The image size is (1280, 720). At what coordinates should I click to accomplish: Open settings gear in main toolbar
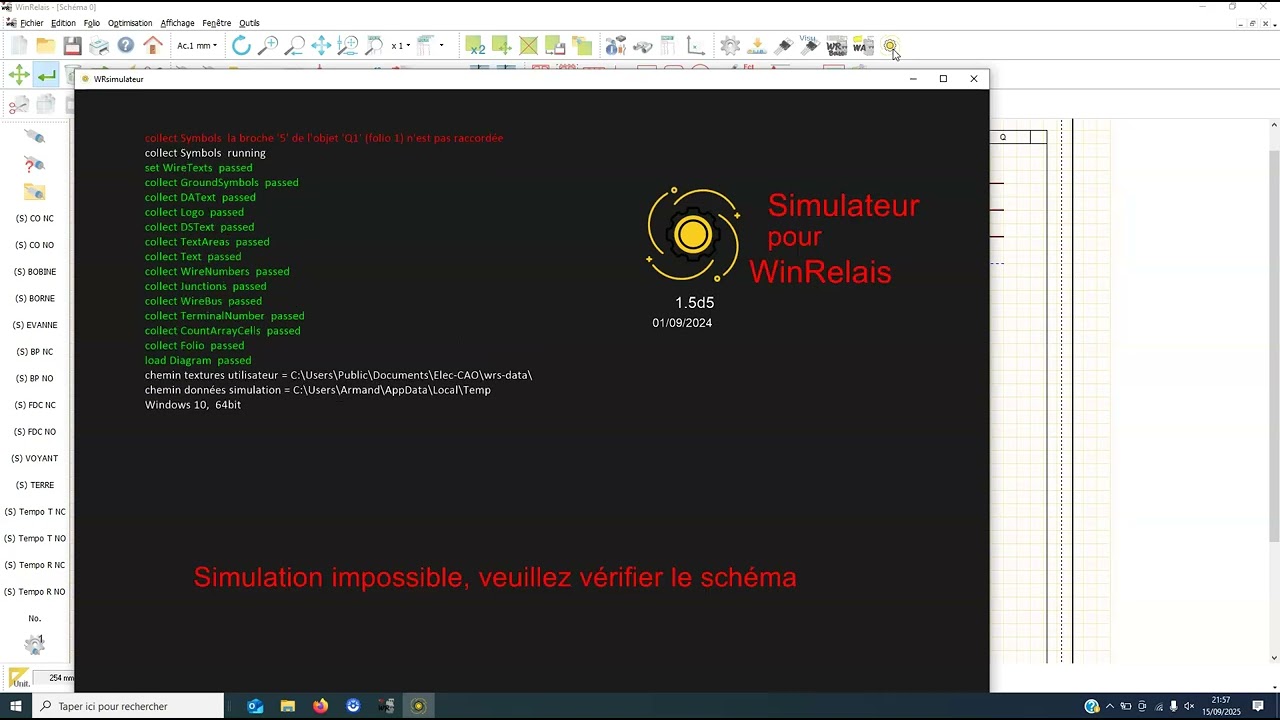click(x=730, y=46)
